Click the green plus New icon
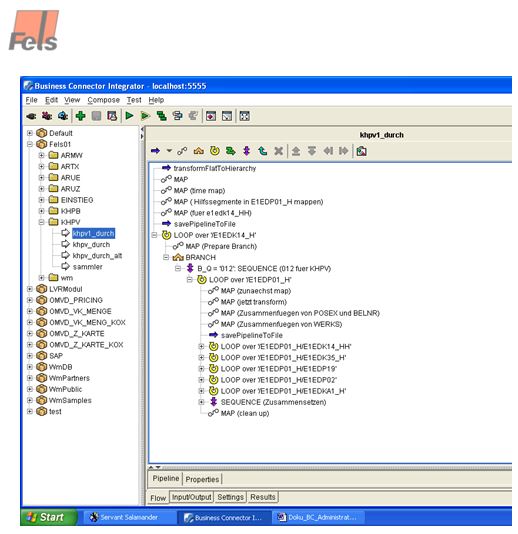Viewport: 518px width, 534px height. pyautogui.click(x=80, y=116)
